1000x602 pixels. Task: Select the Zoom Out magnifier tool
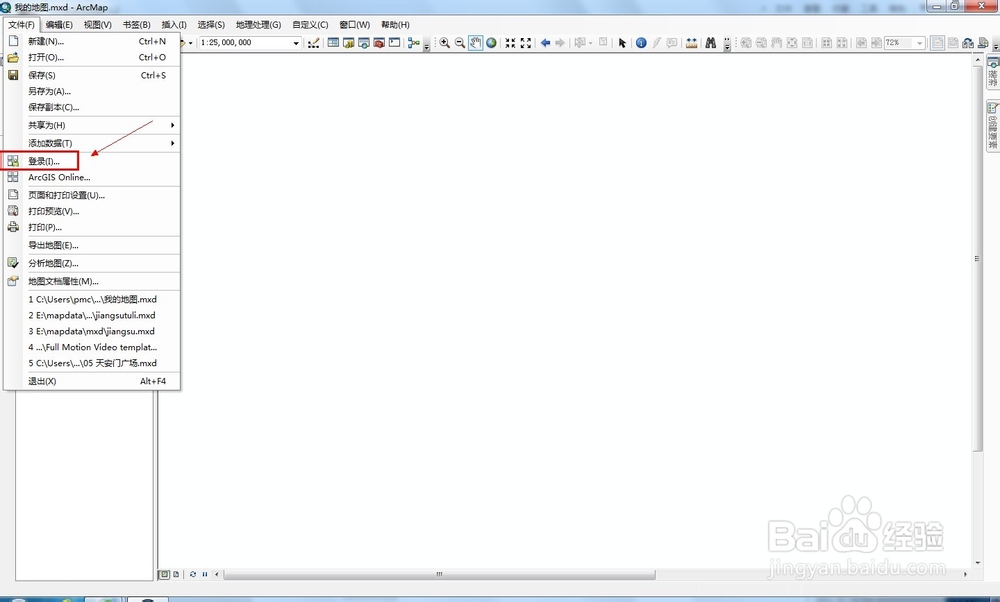click(460, 43)
